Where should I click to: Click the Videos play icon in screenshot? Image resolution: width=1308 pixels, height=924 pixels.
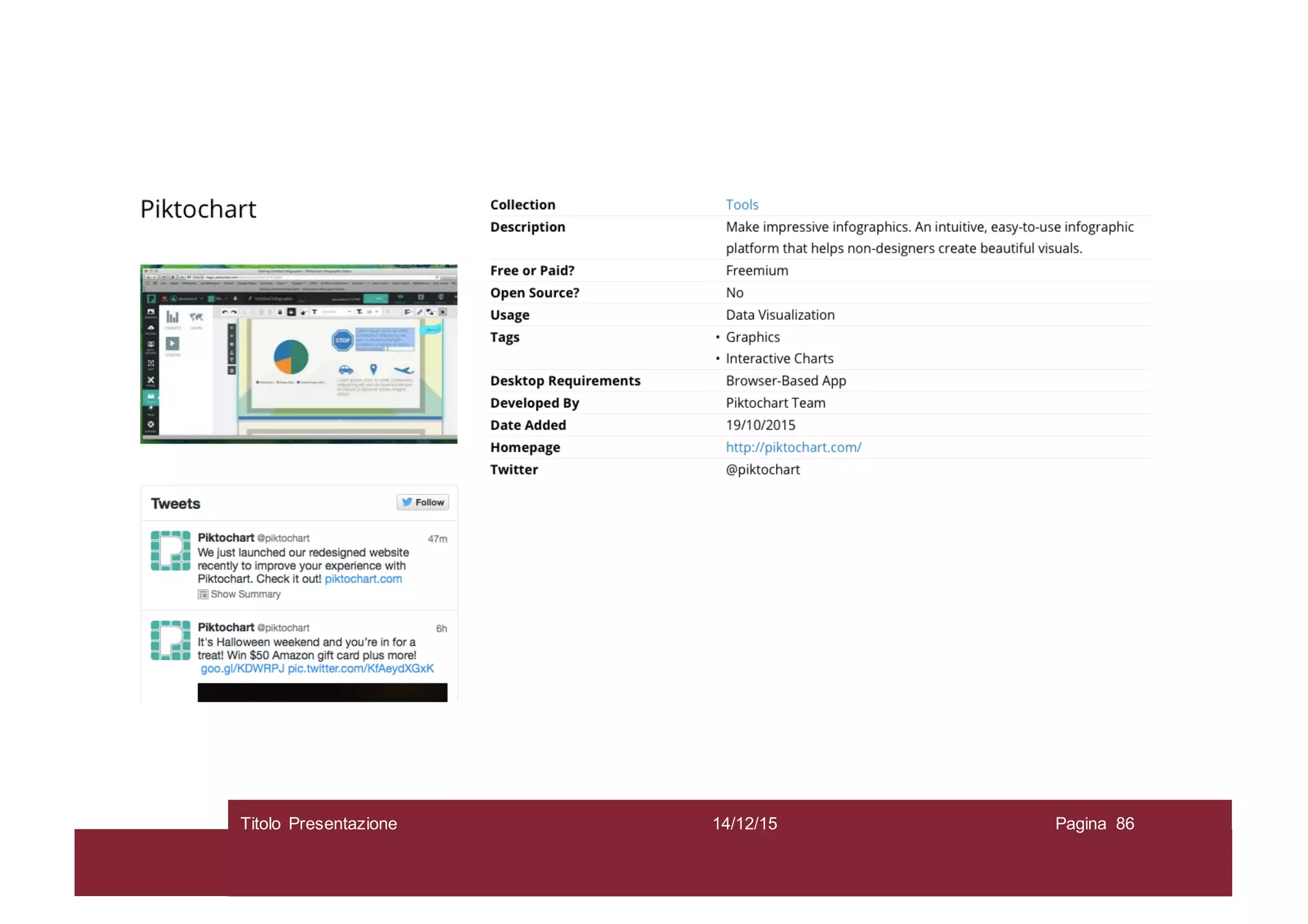point(172,344)
